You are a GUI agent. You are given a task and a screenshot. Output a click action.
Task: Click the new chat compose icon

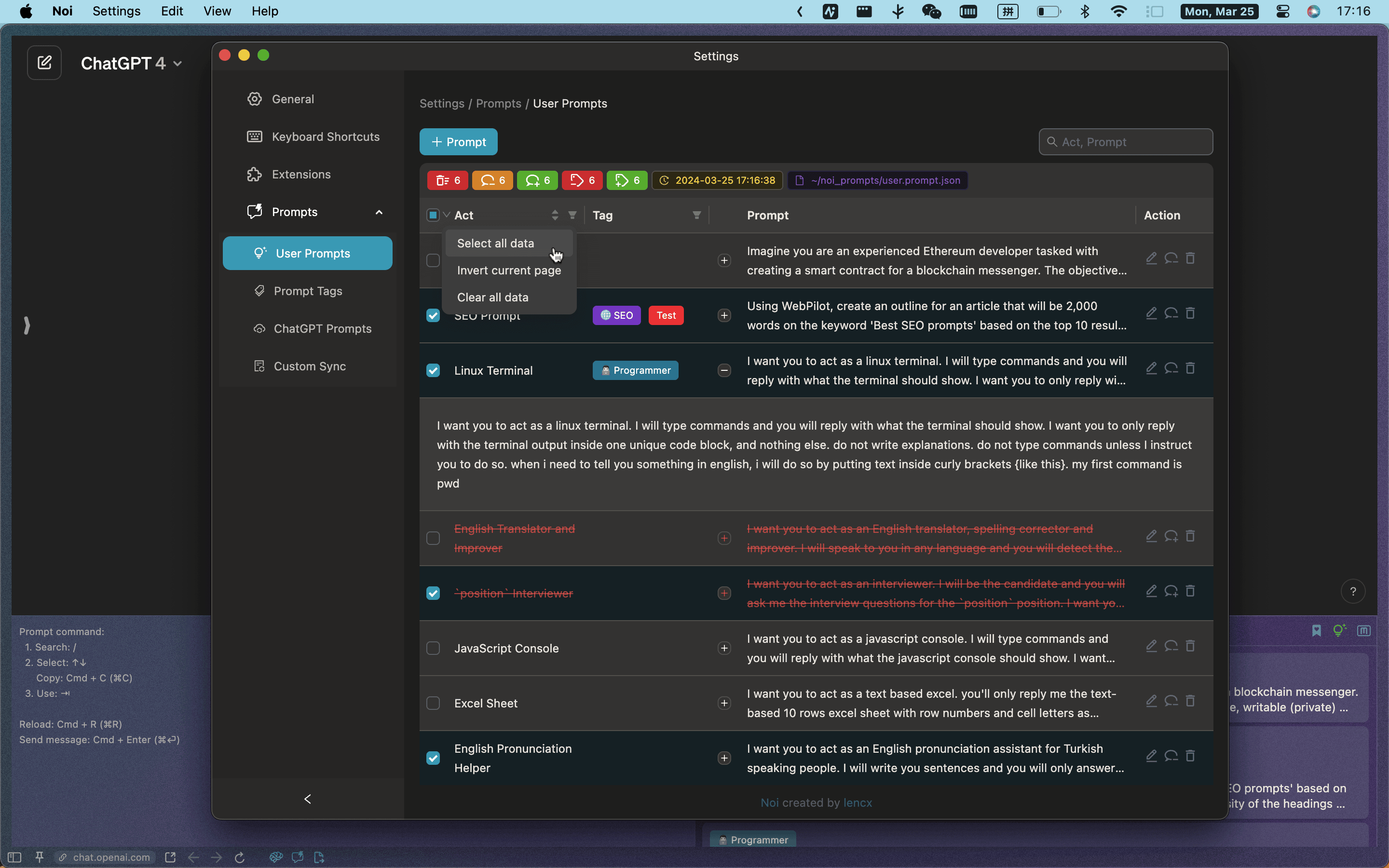44,63
